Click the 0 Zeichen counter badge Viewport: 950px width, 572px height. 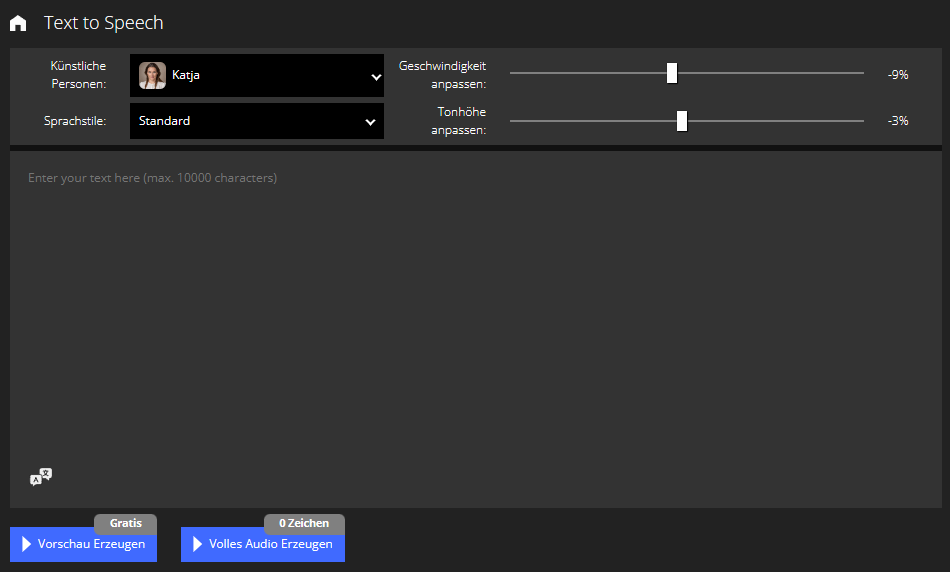(304, 524)
